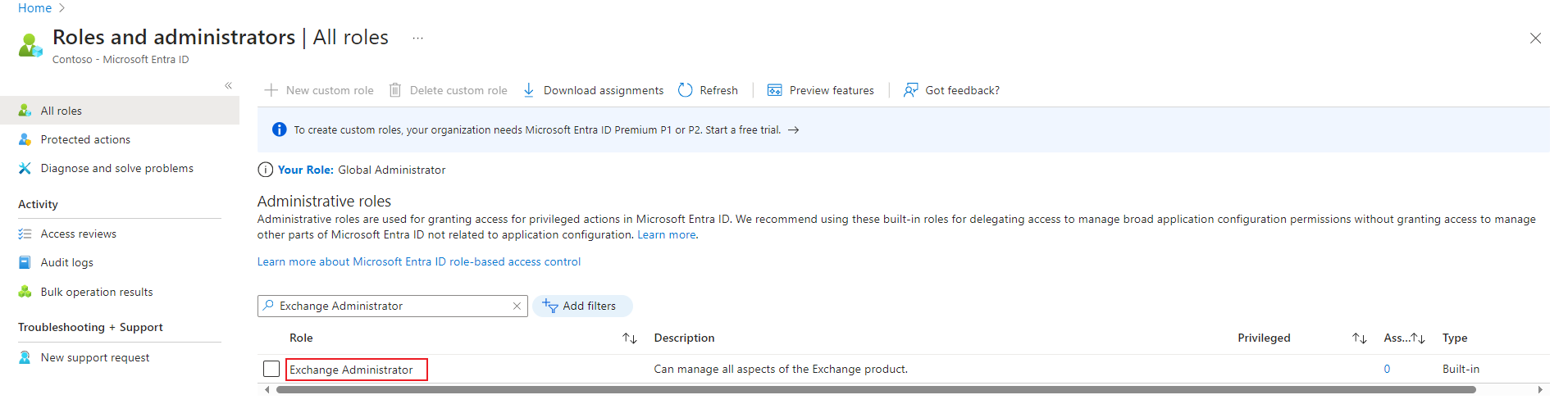Open Bulk operation results
Viewport: 1568px width, 404px height.
pyautogui.click(x=97, y=292)
